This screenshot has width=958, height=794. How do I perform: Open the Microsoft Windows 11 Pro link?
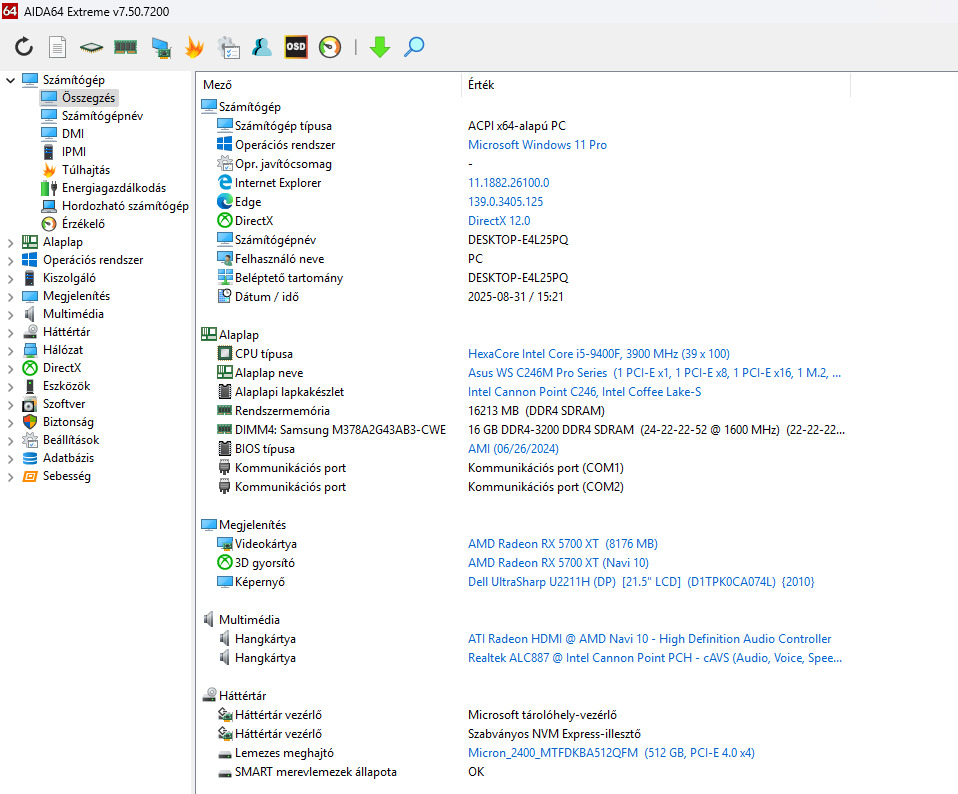(537, 145)
